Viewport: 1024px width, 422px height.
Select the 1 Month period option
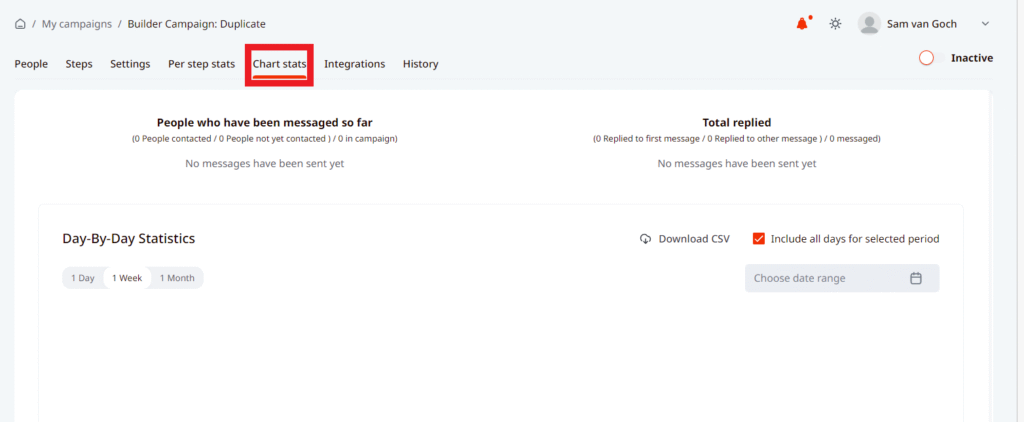click(x=177, y=278)
